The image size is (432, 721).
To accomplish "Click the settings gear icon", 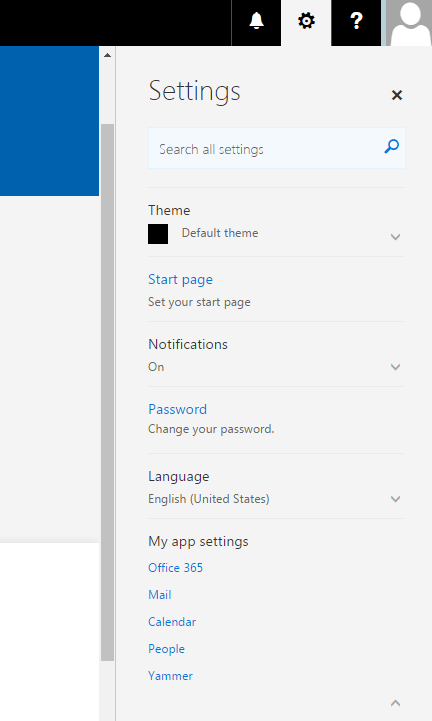I will tap(306, 22).
